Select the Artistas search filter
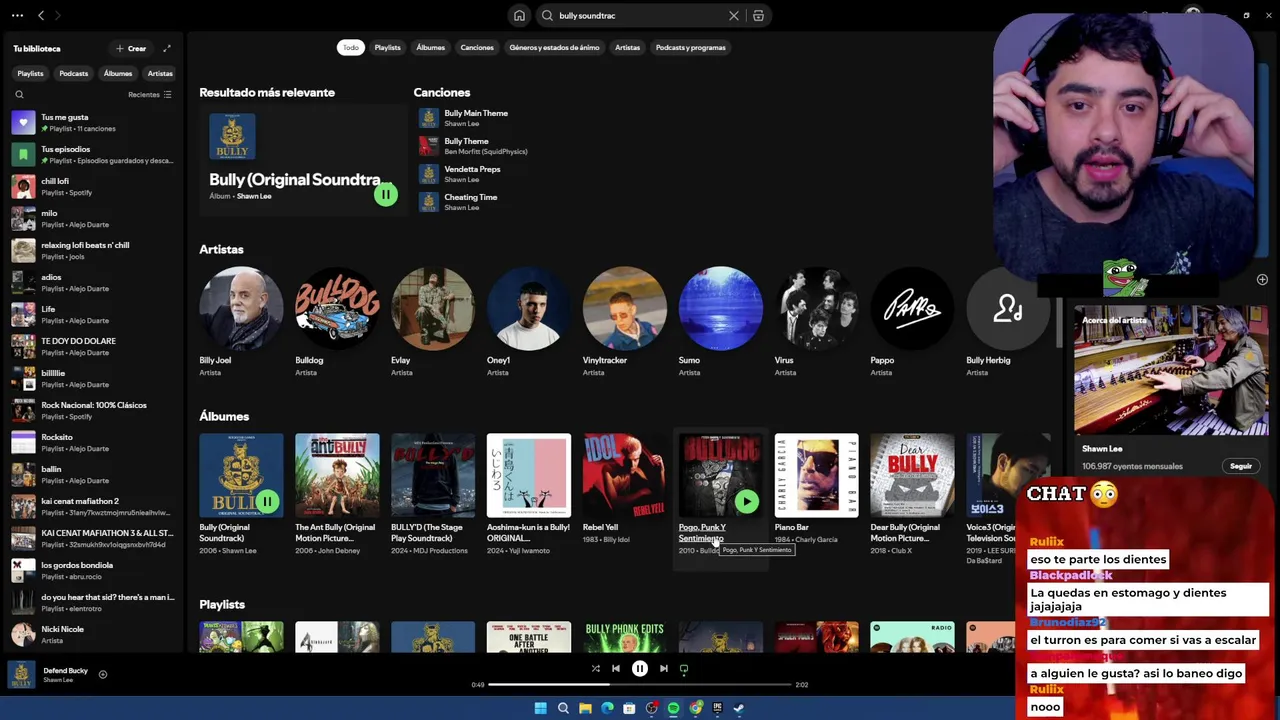The image size is (1280, 720). (x=627, y=47)
